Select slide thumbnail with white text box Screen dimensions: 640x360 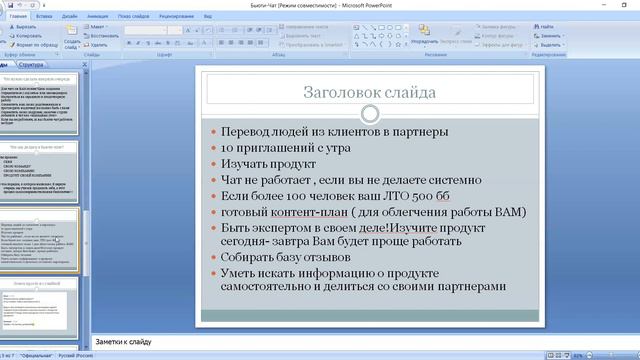(39, 308)
